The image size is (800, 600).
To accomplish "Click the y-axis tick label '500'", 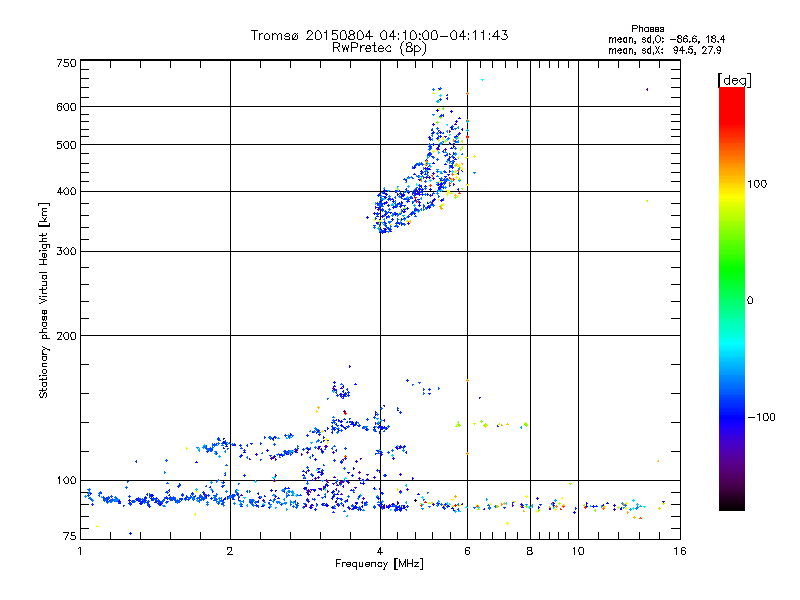I will pyautogui.click(x=67, y=145).
